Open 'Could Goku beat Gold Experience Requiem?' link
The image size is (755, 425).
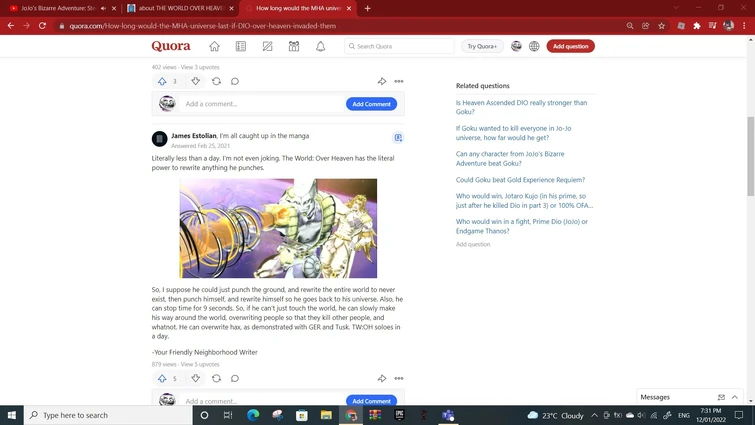(520, 180)
